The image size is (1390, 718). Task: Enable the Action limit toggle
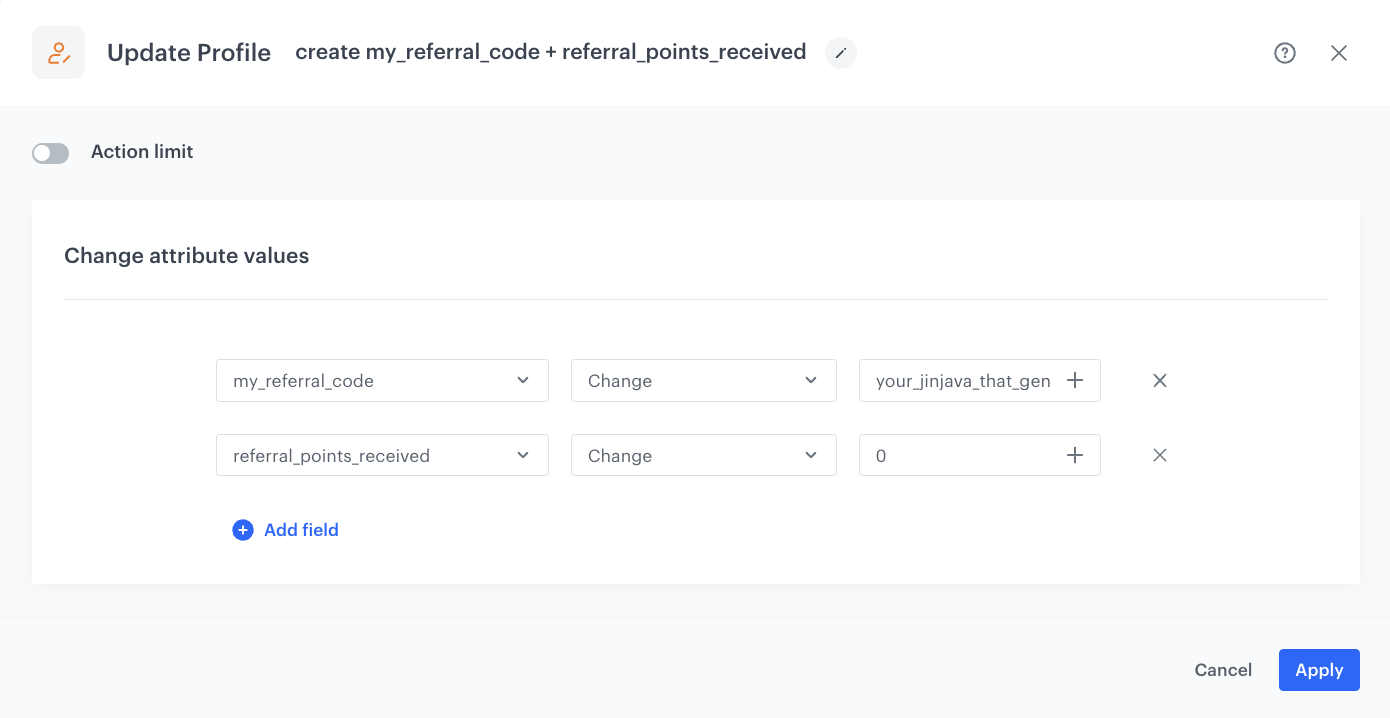(x=50, y=152)
